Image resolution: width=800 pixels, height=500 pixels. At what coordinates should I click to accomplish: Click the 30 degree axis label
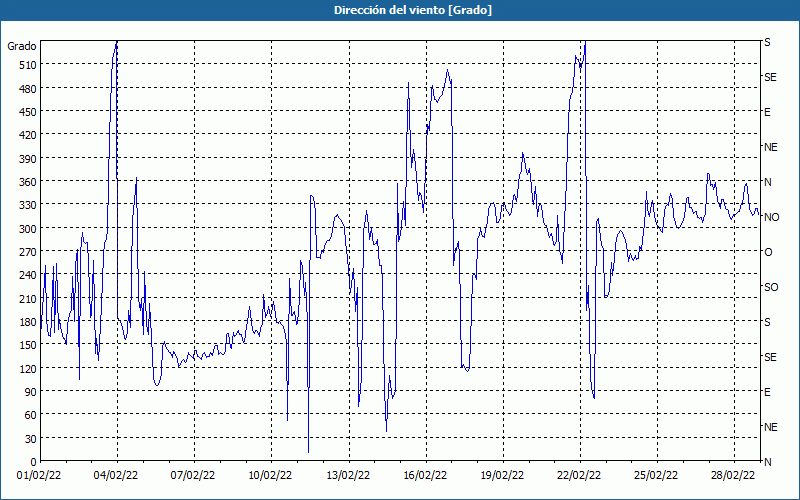[31, 439]
